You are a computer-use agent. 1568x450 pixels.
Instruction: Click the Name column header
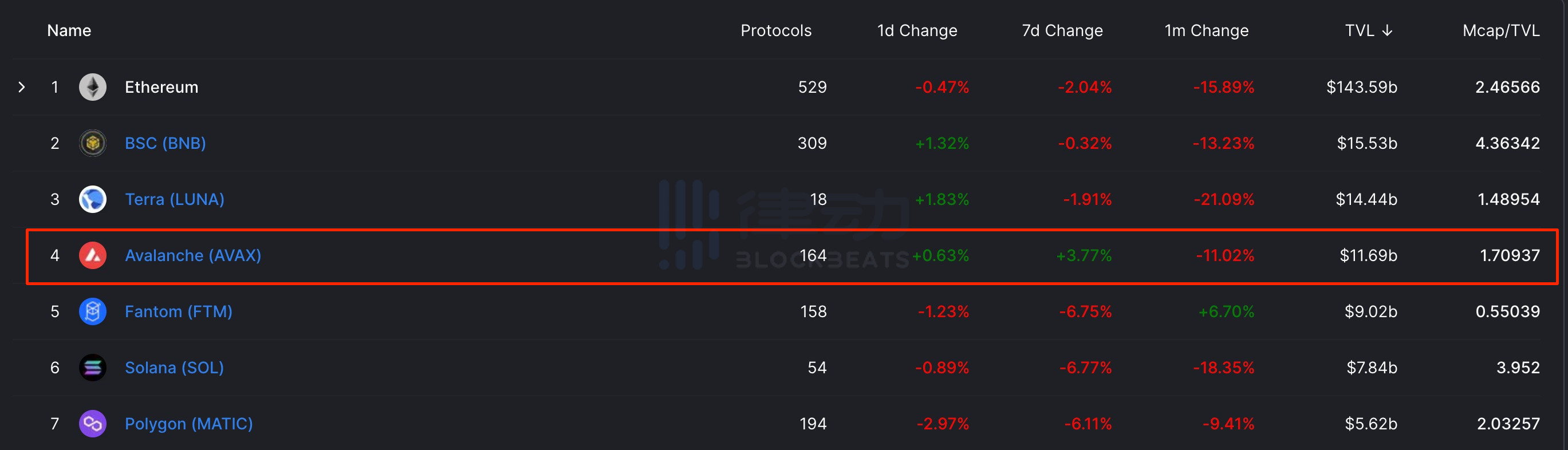coord(69,30)
